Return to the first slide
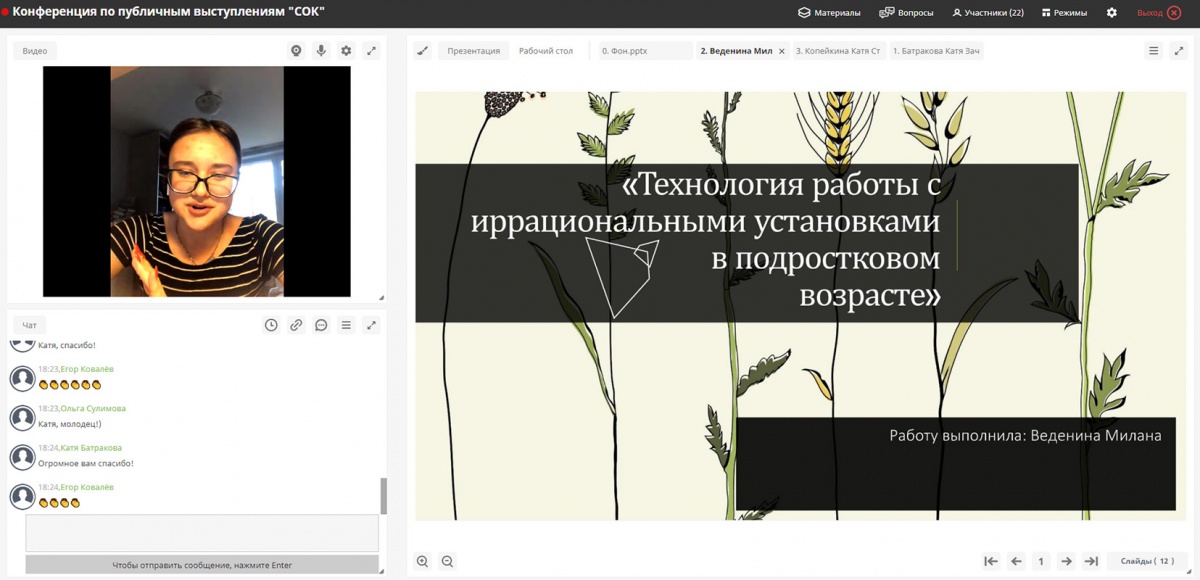Screen dimensions: 1200x580 (991, 562)
